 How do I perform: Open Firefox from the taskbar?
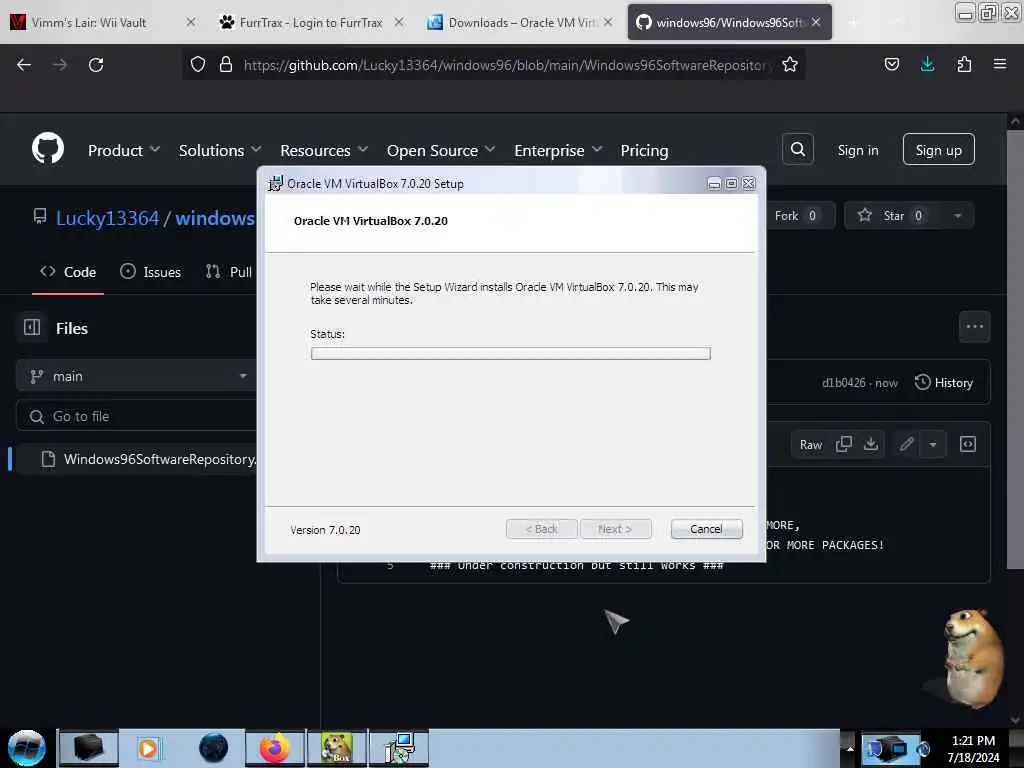(x=274, y=748)
